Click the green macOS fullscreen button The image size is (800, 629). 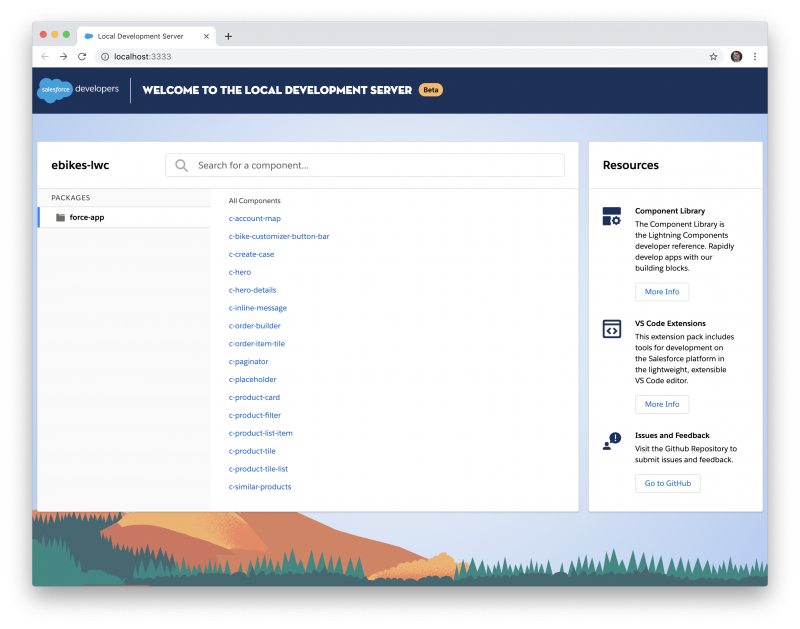tap(66, 34)
